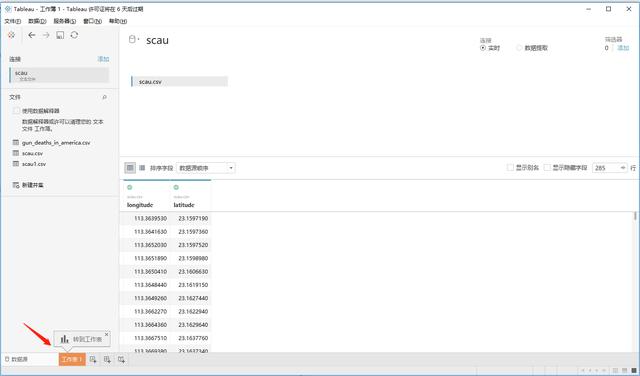The width and height of the screenshot is (640, 376).
Task: Click the row count arrow button
Action: pos(623,168)
